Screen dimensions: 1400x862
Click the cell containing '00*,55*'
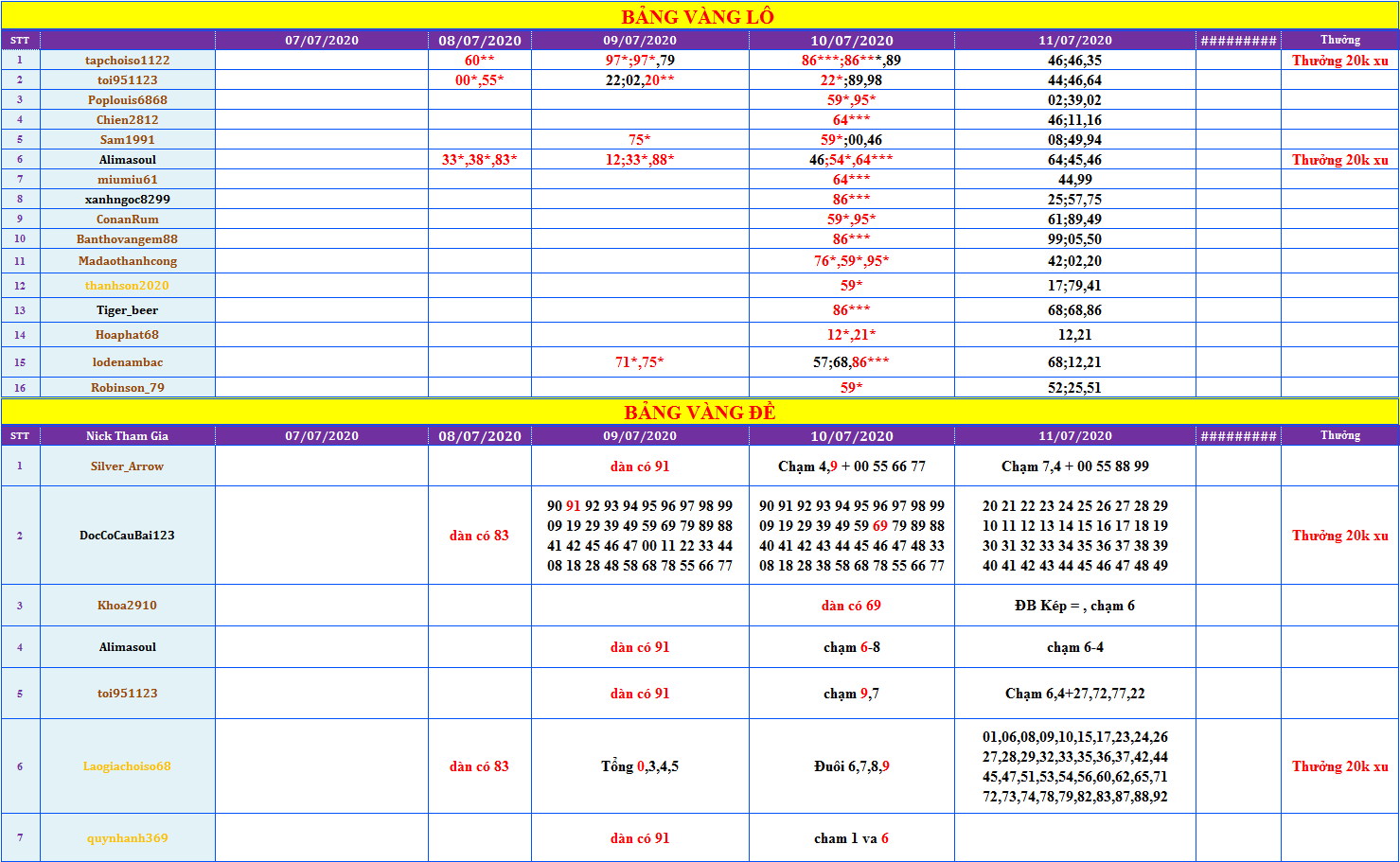pos(480,80)
